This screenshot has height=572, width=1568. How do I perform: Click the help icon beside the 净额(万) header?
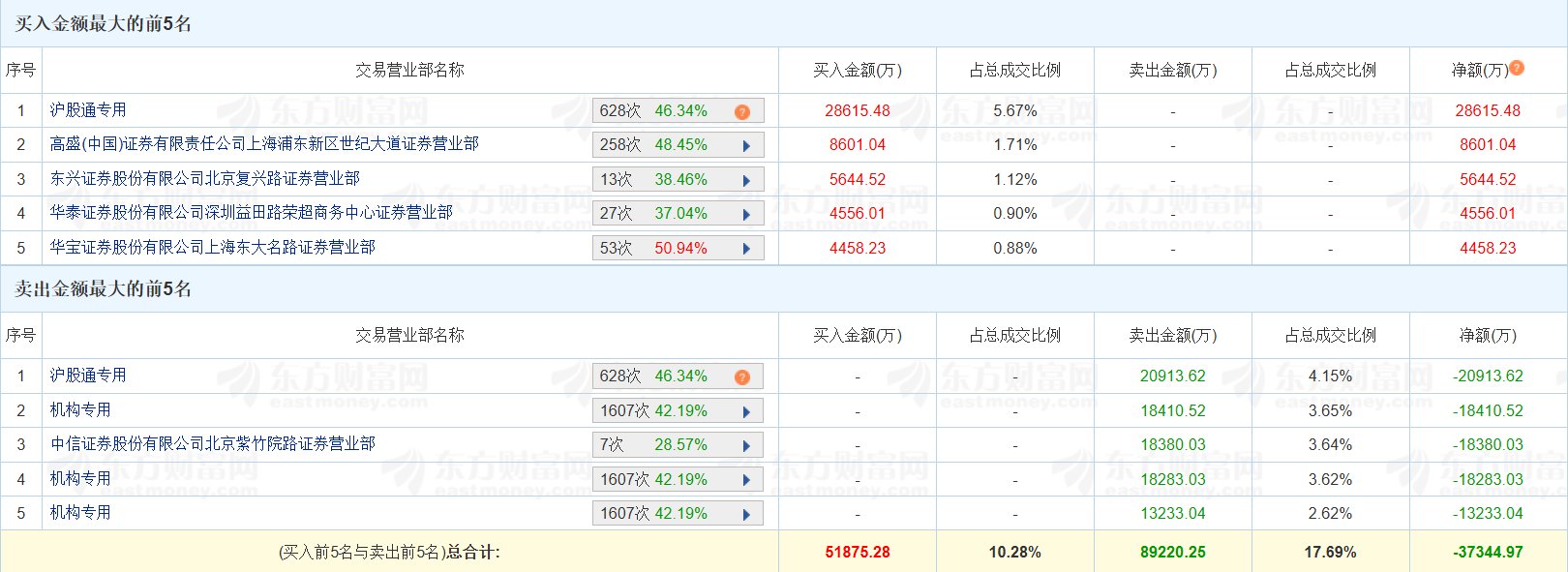1517,68
